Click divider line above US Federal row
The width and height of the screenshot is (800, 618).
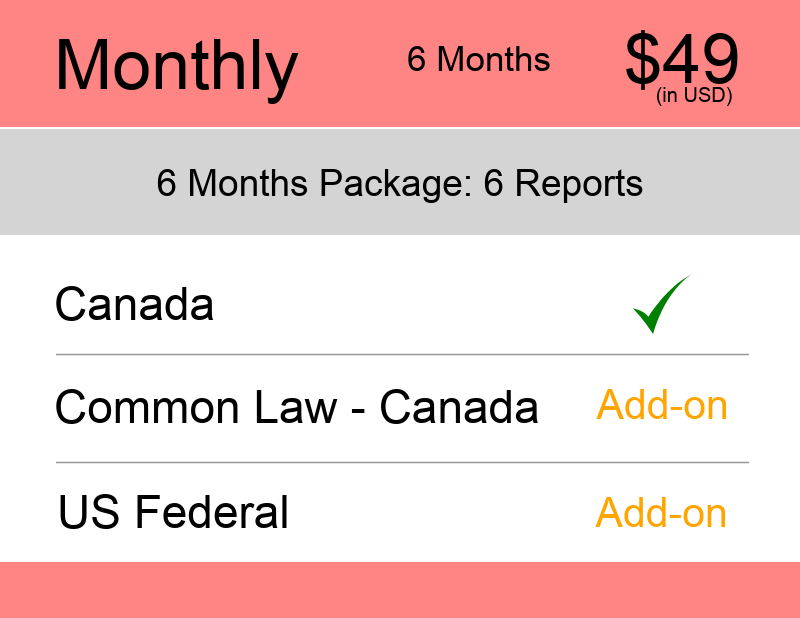(402, 463)
